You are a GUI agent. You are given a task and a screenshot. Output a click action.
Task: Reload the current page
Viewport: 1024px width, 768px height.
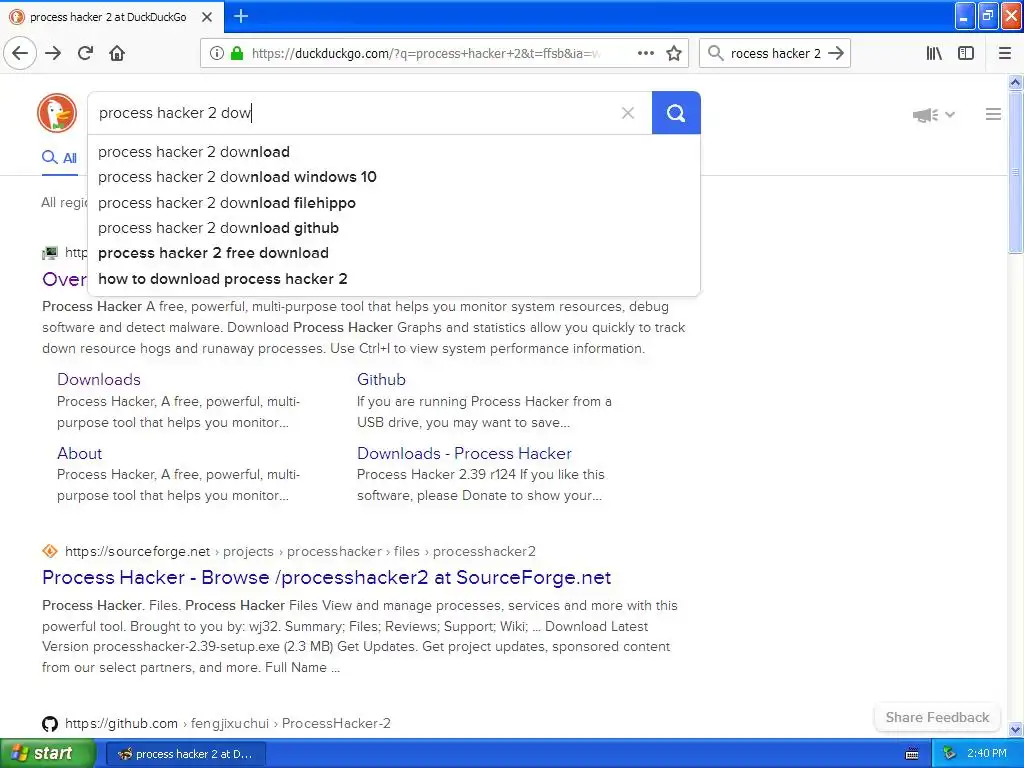point(85,53)
